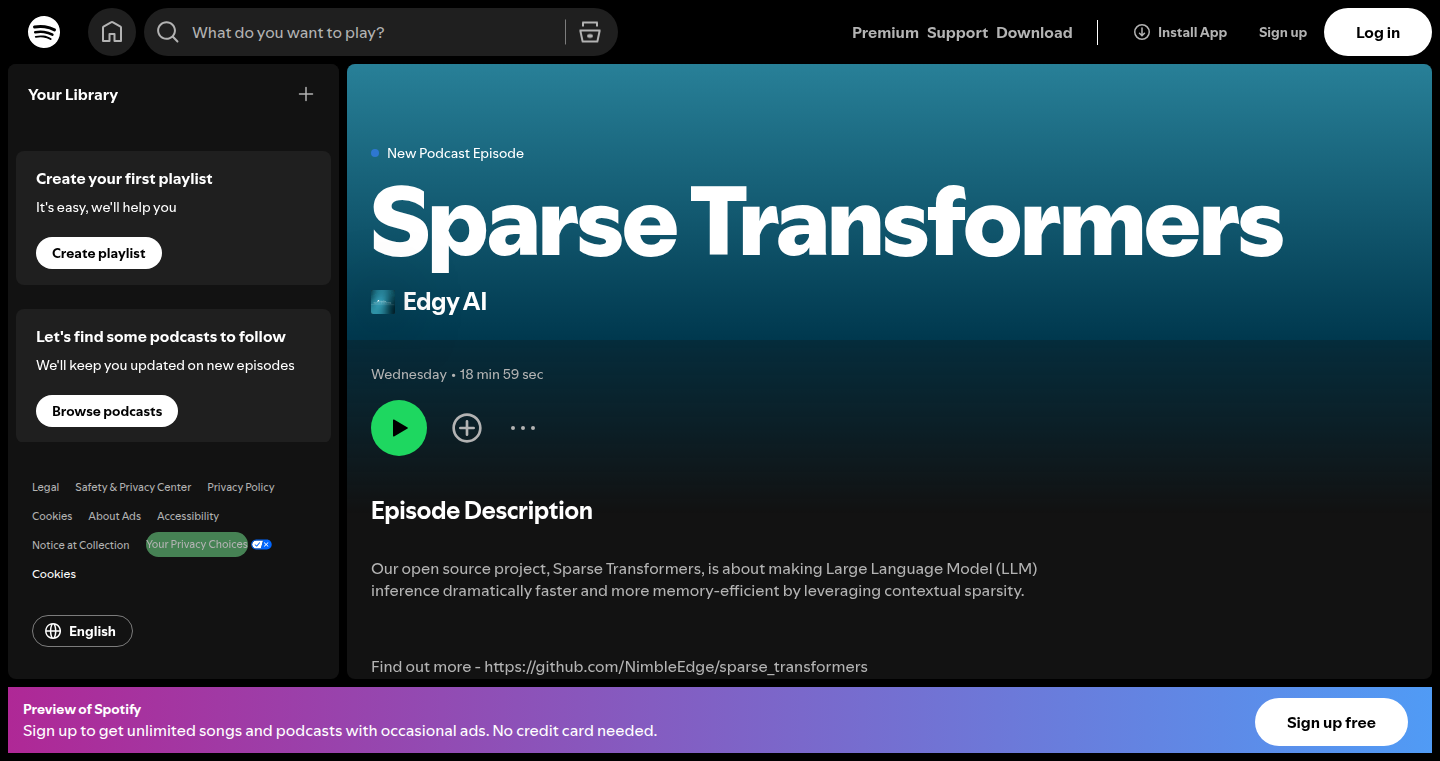Open the About Ads link

[114, 516]
